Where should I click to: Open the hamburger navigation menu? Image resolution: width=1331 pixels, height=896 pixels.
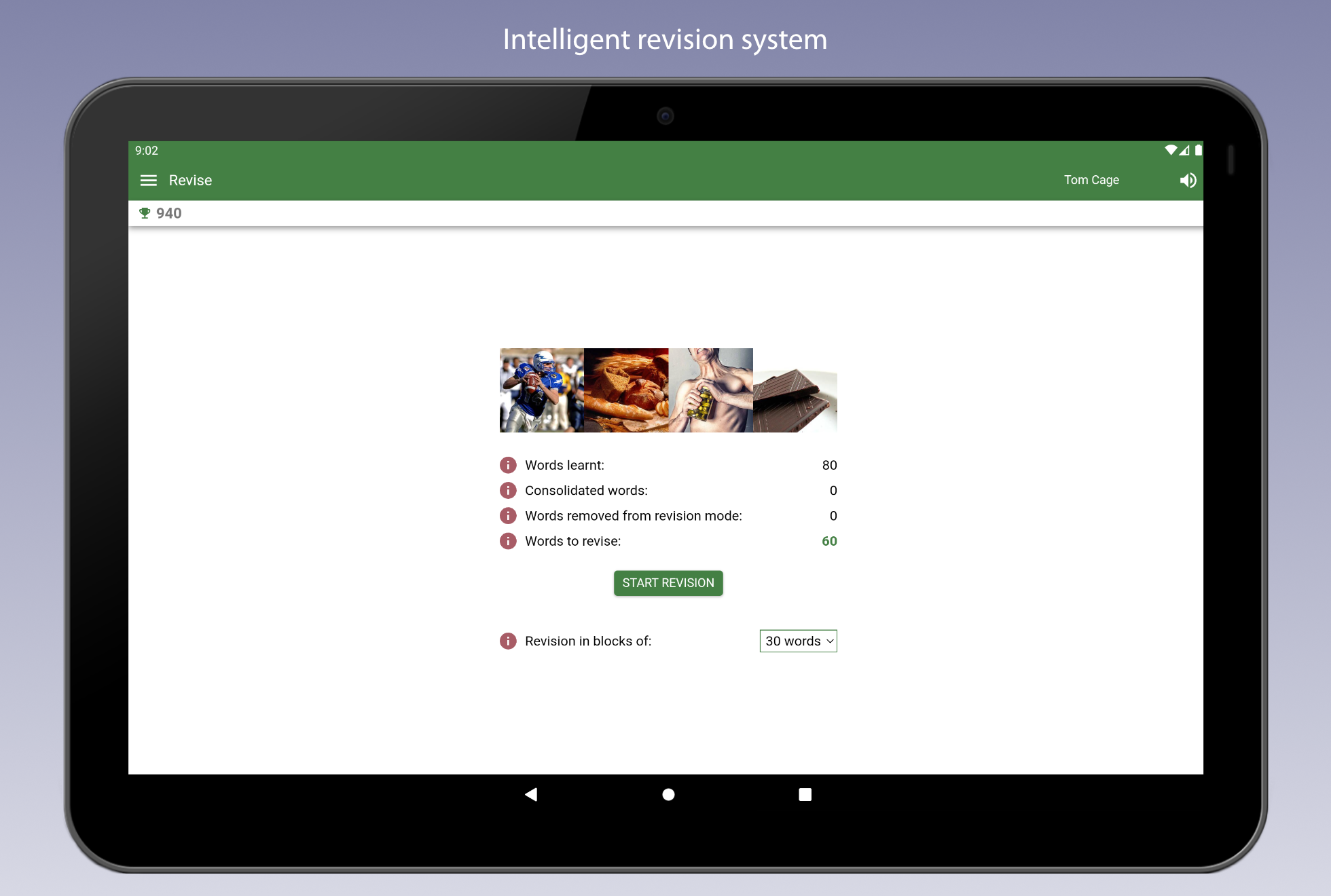click(148, 181)
